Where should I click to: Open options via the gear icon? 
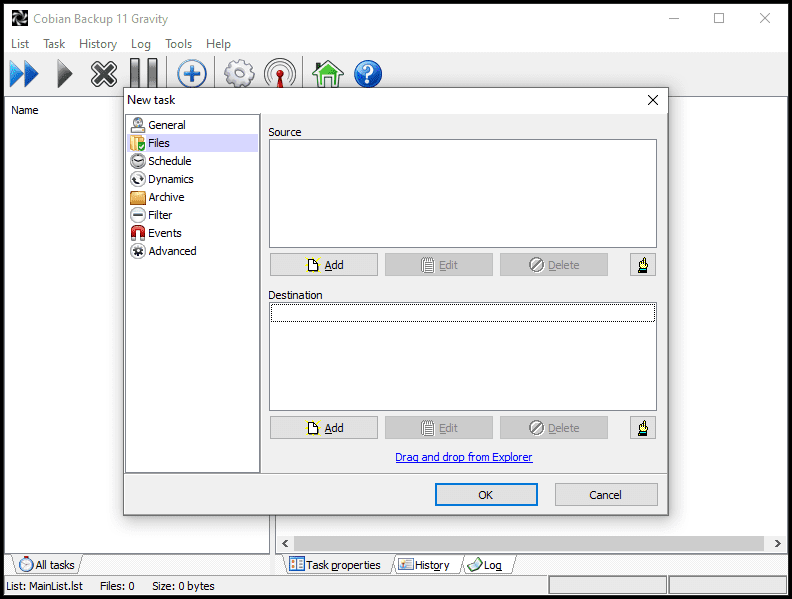click(239, 74)
